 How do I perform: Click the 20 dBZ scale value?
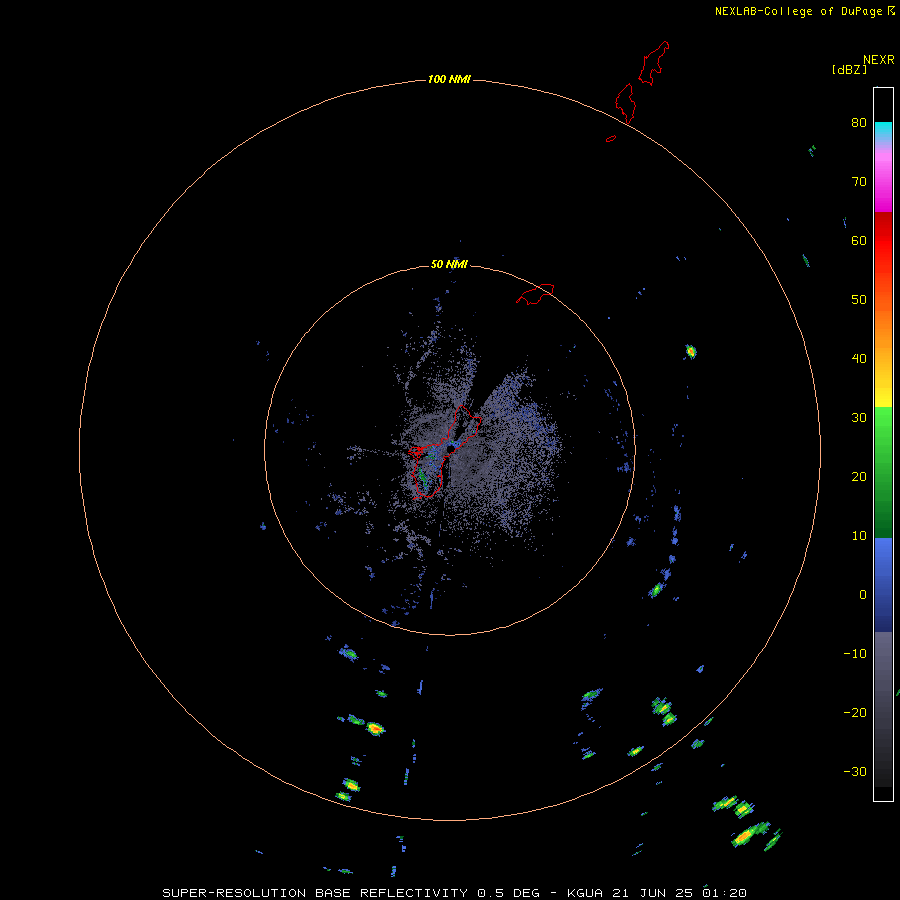click(859, 476)
